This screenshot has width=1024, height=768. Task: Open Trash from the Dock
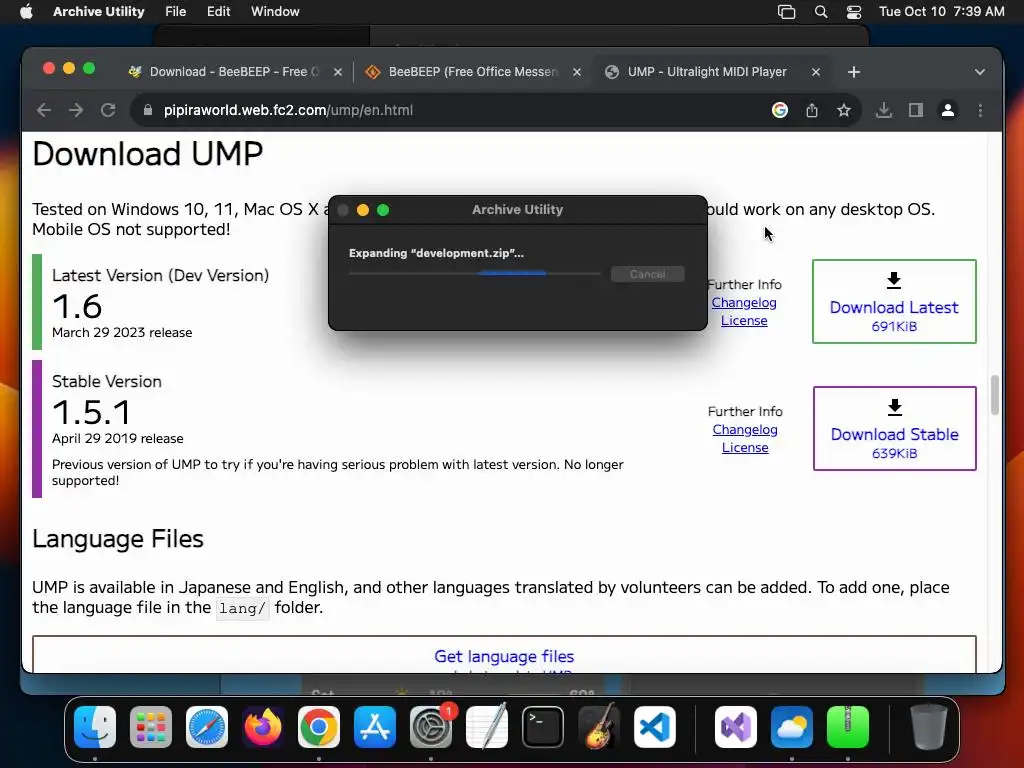point(928,727)
